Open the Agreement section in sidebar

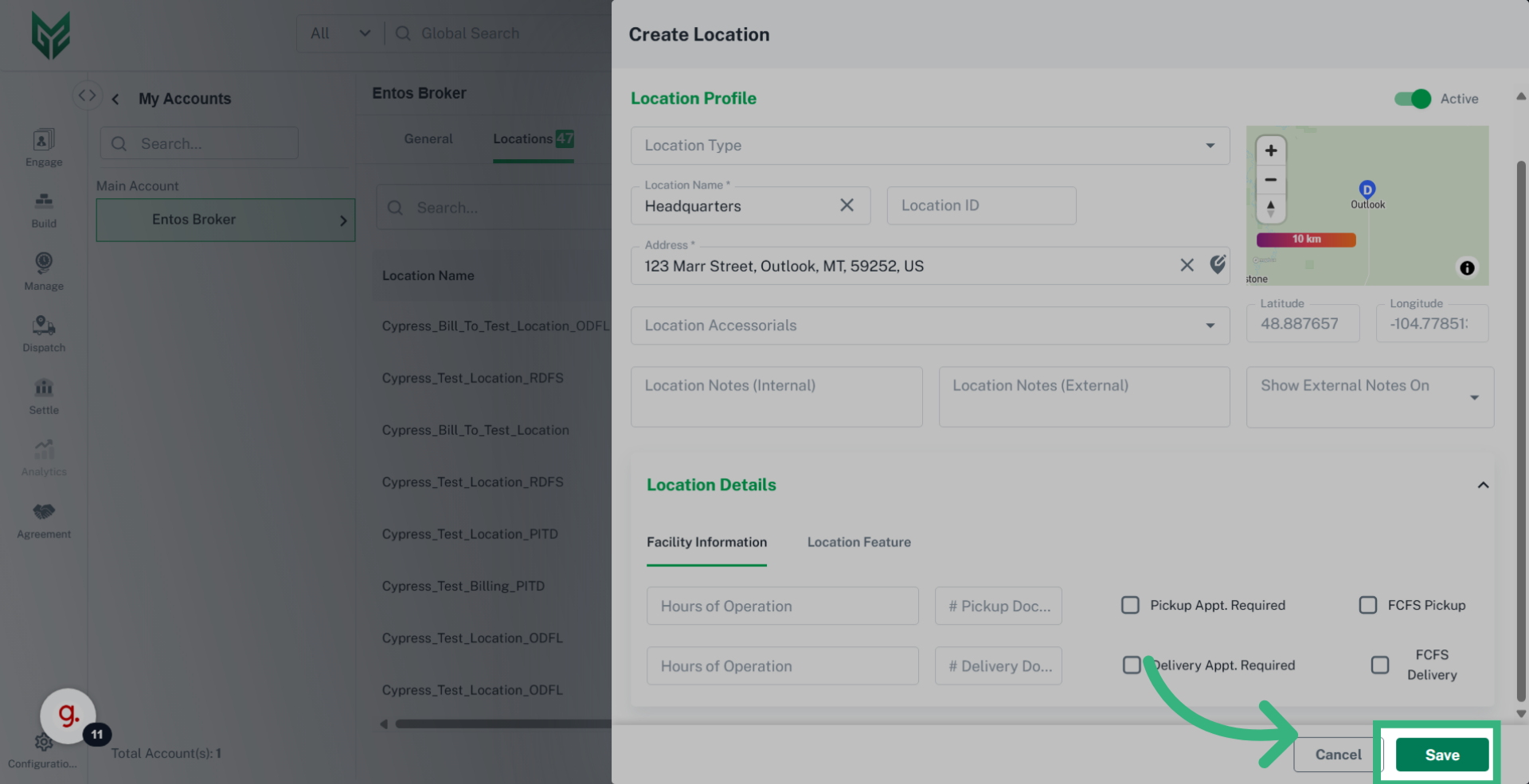(x=44, y=521)
